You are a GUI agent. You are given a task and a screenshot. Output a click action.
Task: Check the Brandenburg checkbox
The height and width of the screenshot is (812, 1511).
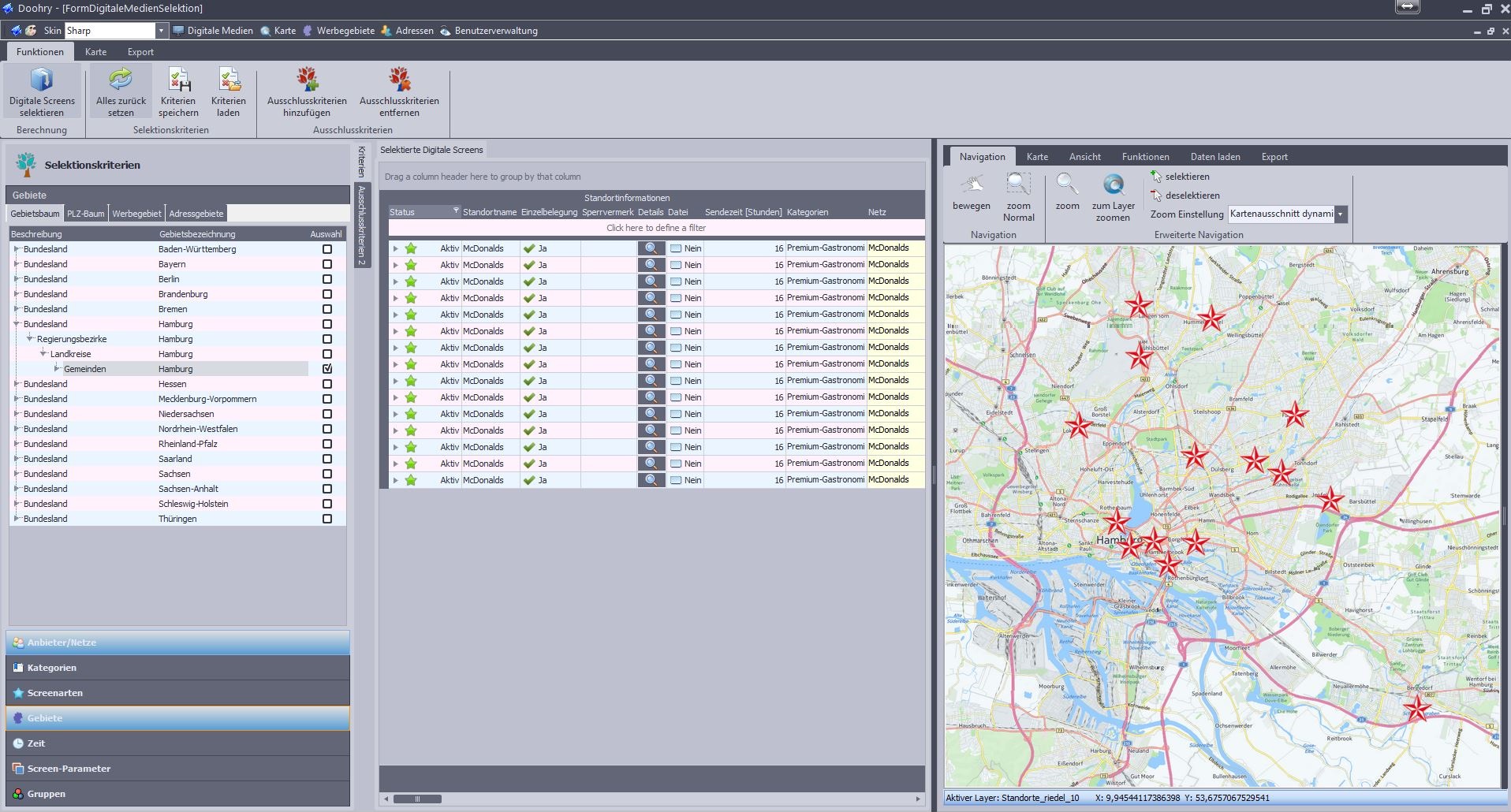point(327,294)
